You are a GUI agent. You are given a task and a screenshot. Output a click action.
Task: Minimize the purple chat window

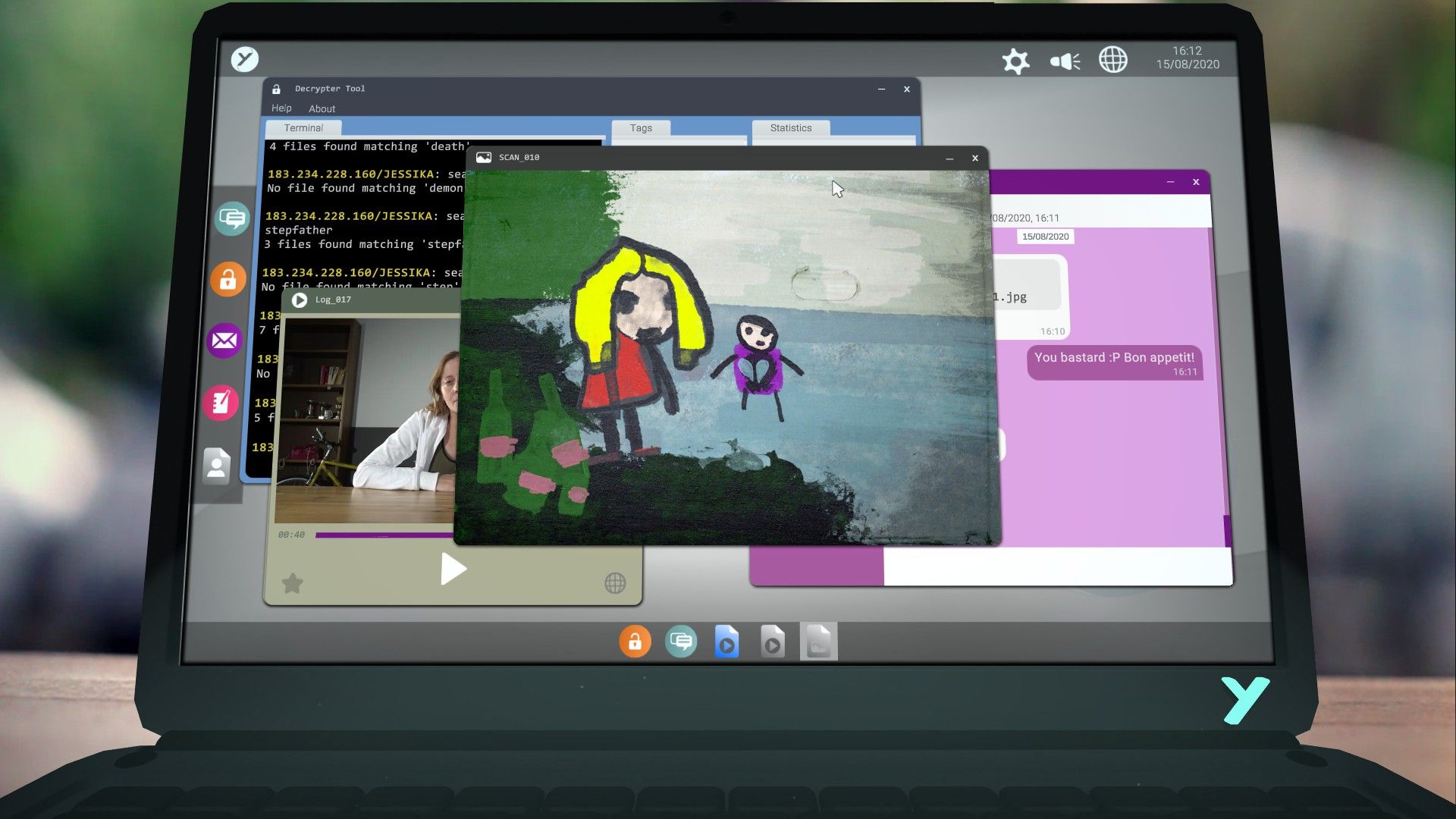click(x=1170, y=183)
